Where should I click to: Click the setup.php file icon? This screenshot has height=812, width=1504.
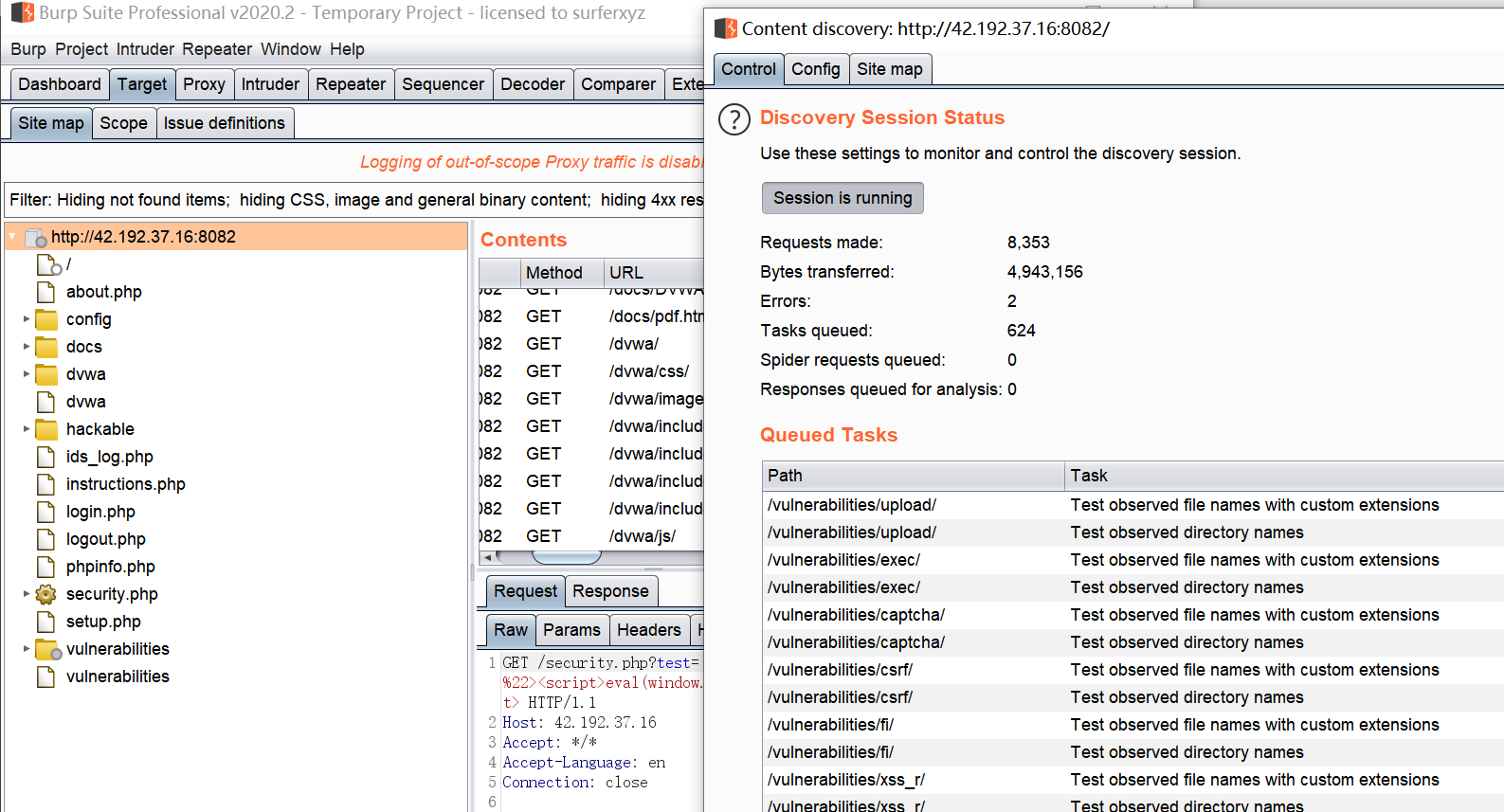[x=45, y=622]
